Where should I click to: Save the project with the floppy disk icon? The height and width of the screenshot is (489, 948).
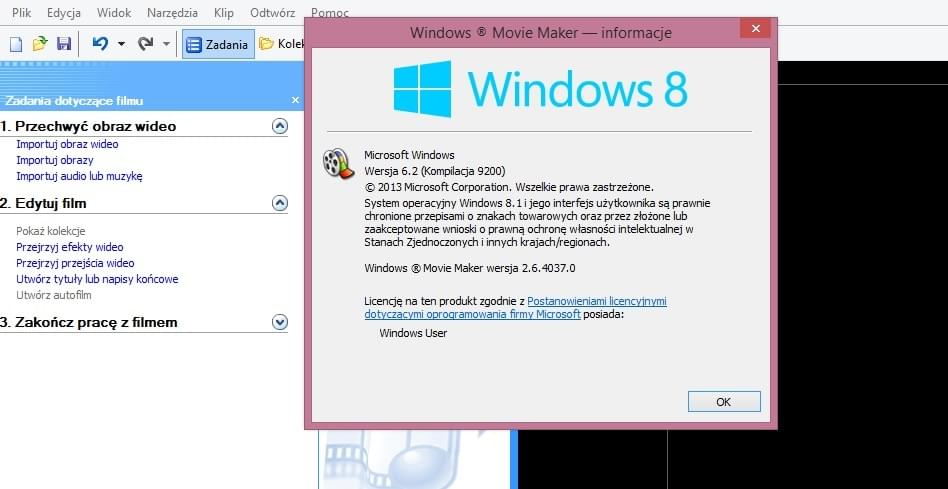click(x=64, y=44)
